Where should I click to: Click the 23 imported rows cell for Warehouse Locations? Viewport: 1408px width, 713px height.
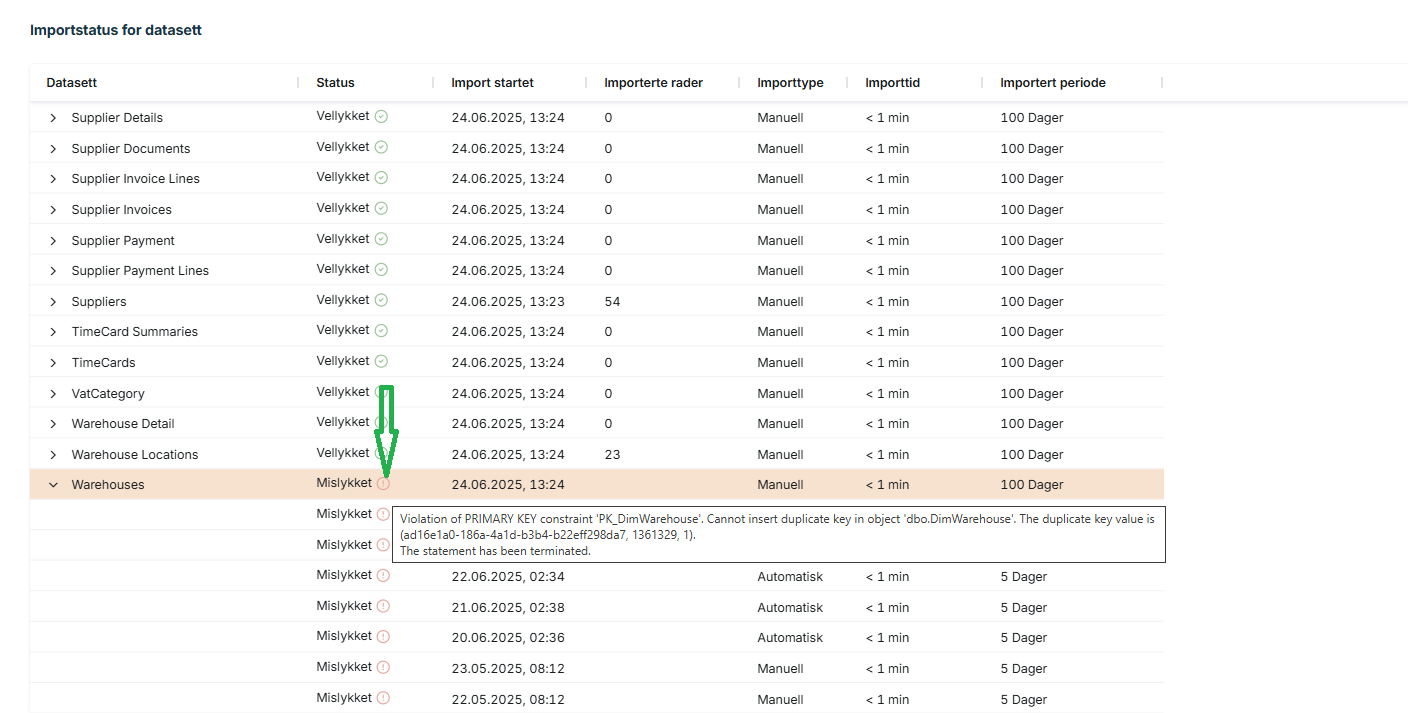pyautogui.click(x=612, y=455)
